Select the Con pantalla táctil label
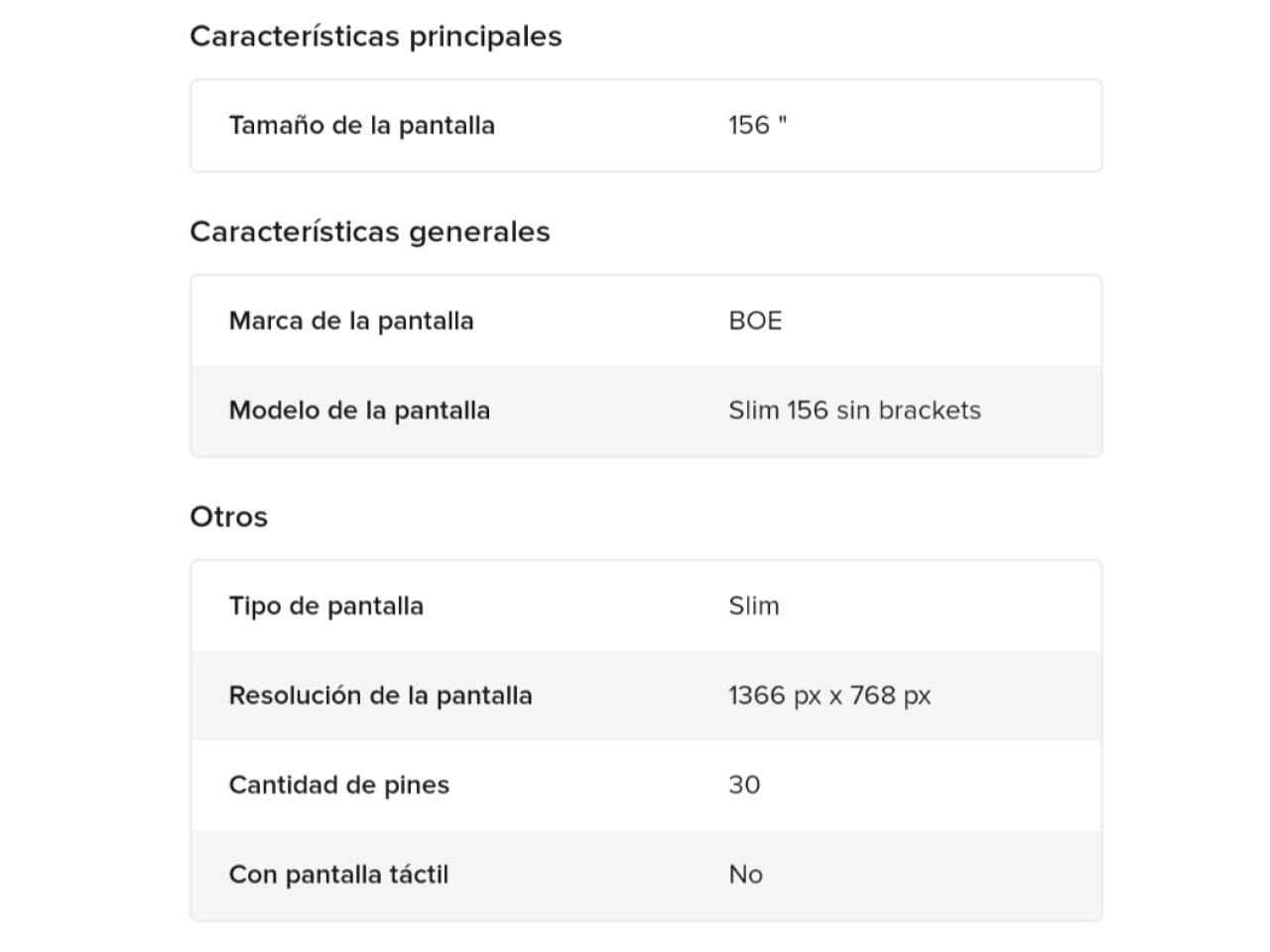Screen dimensions: 1270x952 click(338, 875)
